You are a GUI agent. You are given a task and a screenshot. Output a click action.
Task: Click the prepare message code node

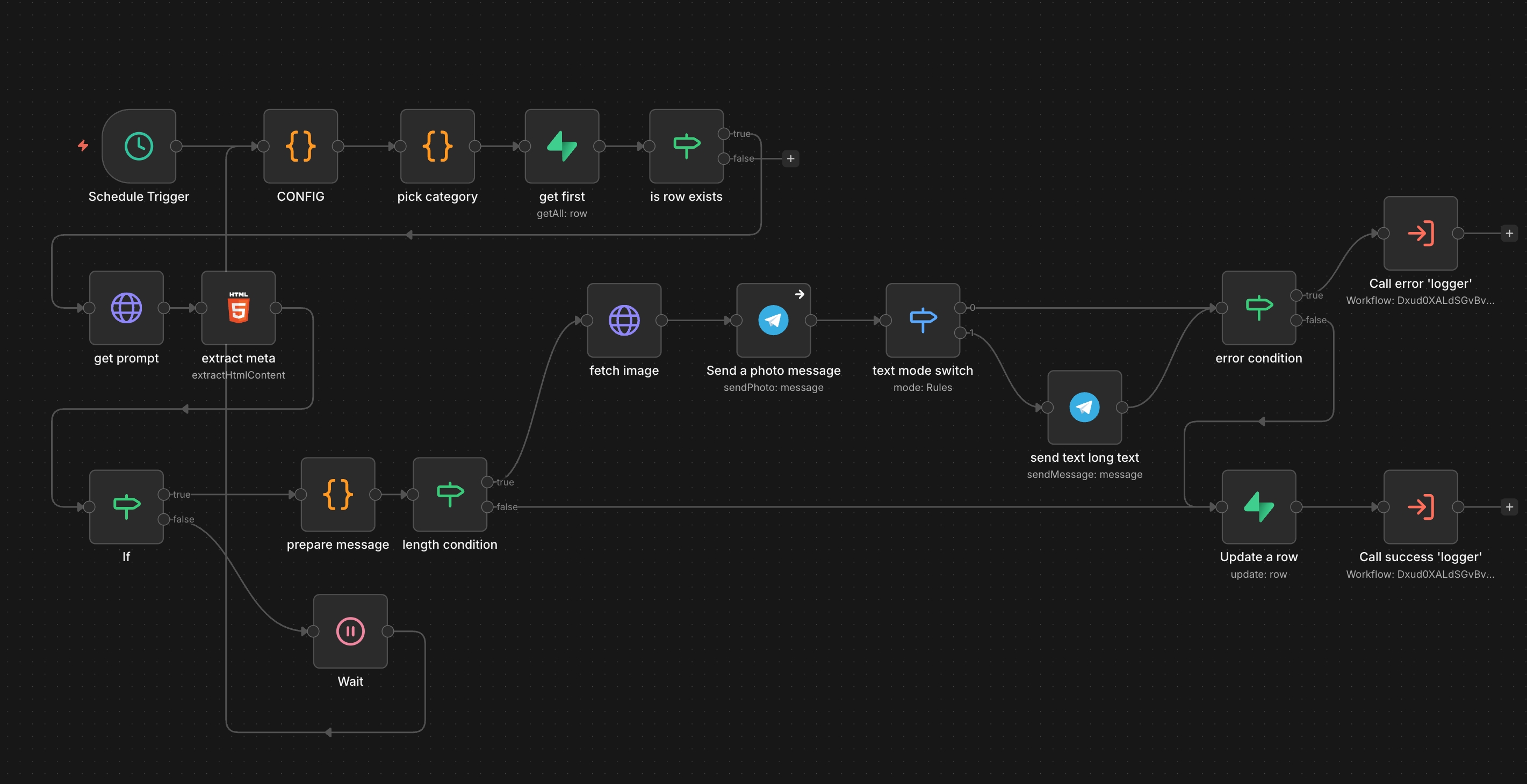tap(338, 494)
